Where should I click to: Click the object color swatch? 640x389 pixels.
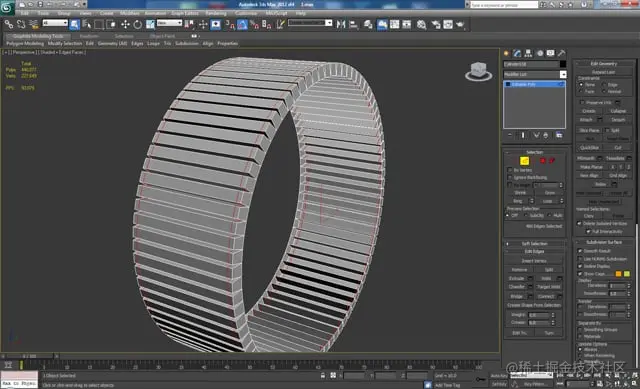coord(563,64)
